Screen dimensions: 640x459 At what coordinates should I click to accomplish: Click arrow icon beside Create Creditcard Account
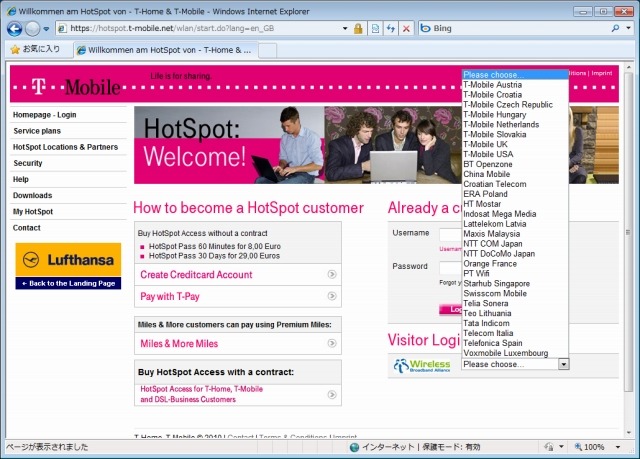332,274
